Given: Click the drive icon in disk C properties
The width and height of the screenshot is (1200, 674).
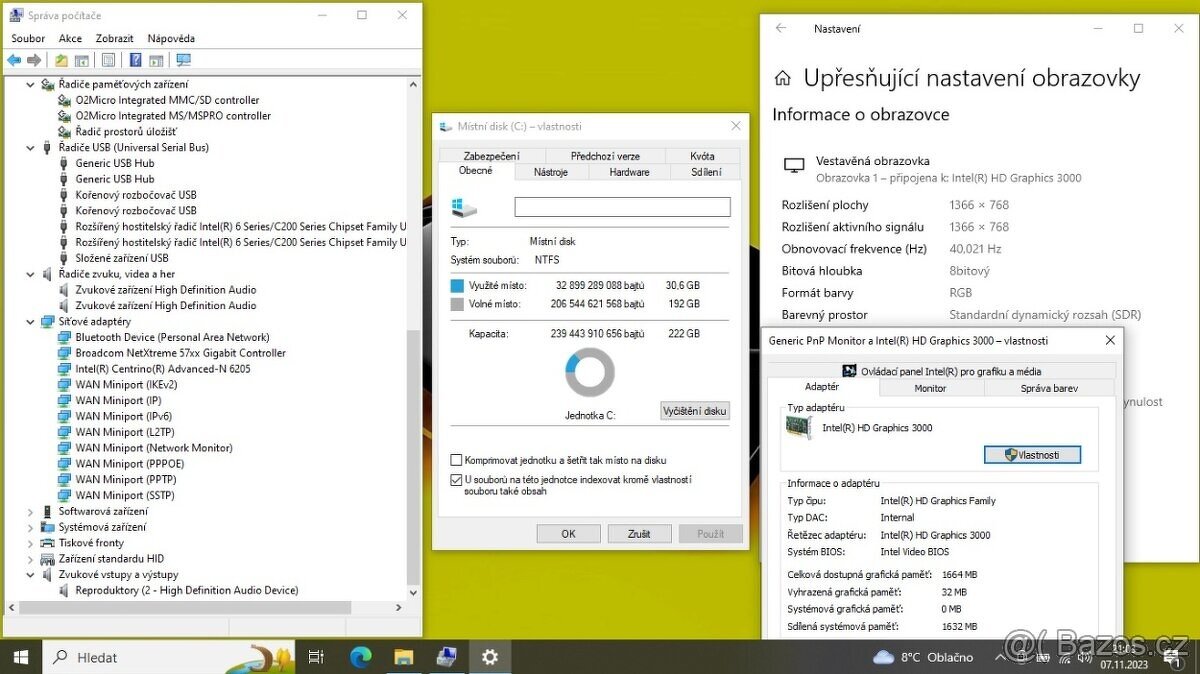Looking at the screenshot, I should [x=462, y=206].
